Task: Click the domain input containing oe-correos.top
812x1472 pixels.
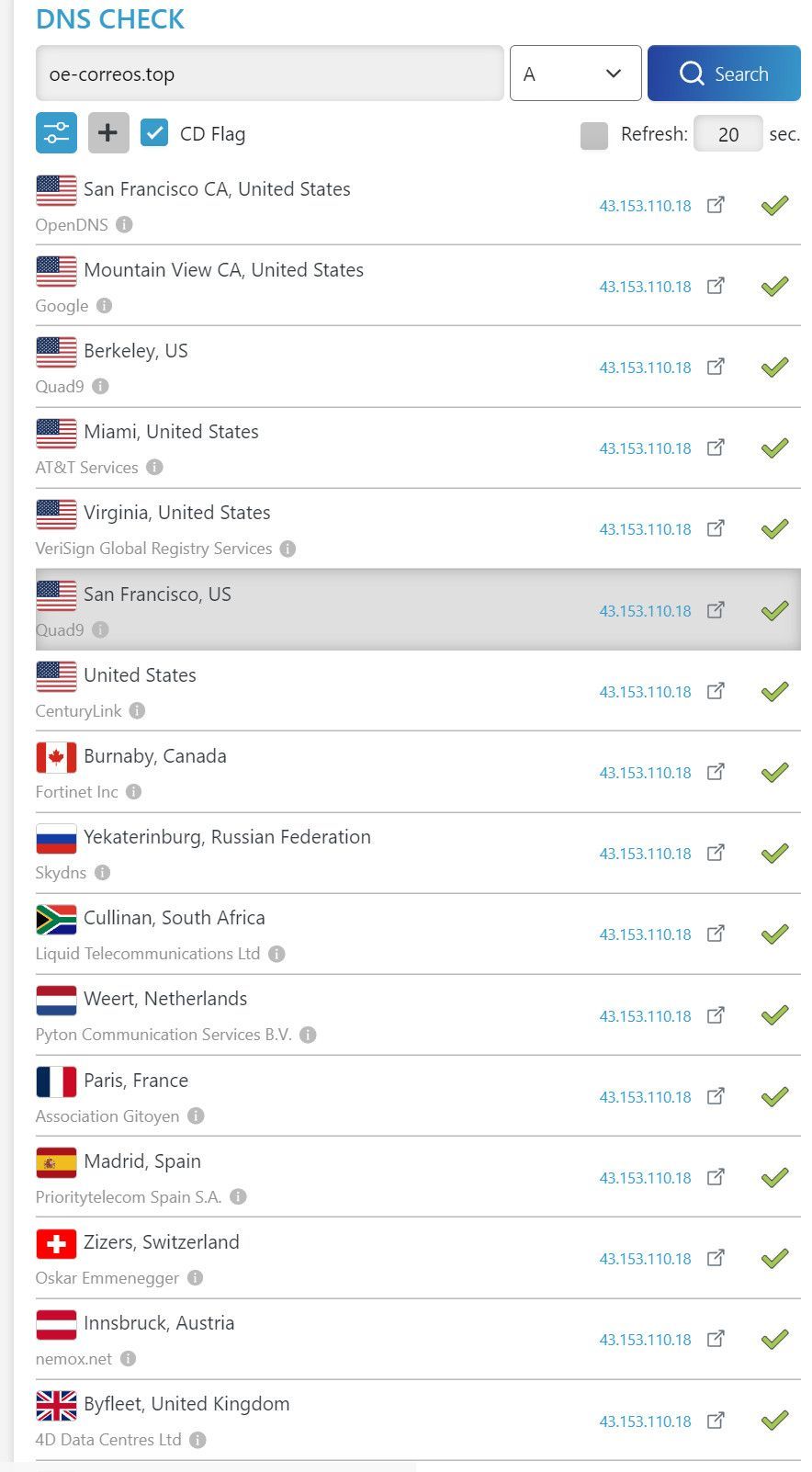Action: (x=269, y=74)
